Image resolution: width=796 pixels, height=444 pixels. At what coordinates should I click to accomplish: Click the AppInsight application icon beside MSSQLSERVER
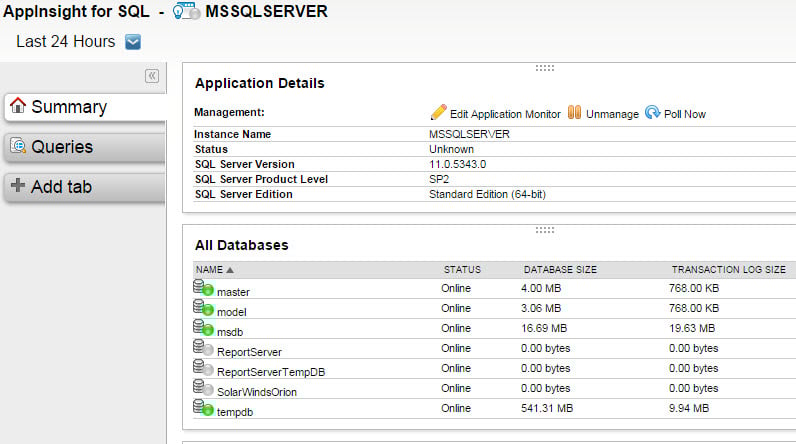click(x=186, y=11)
